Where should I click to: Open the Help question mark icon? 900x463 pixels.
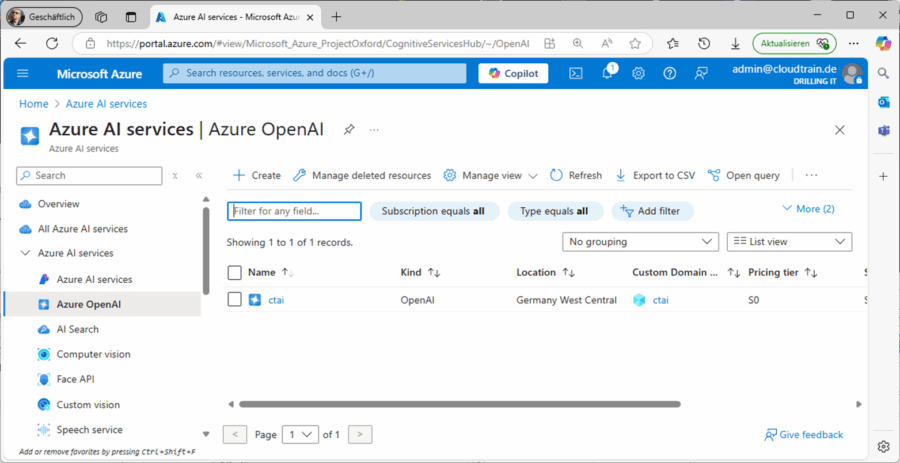coord(669,73)
